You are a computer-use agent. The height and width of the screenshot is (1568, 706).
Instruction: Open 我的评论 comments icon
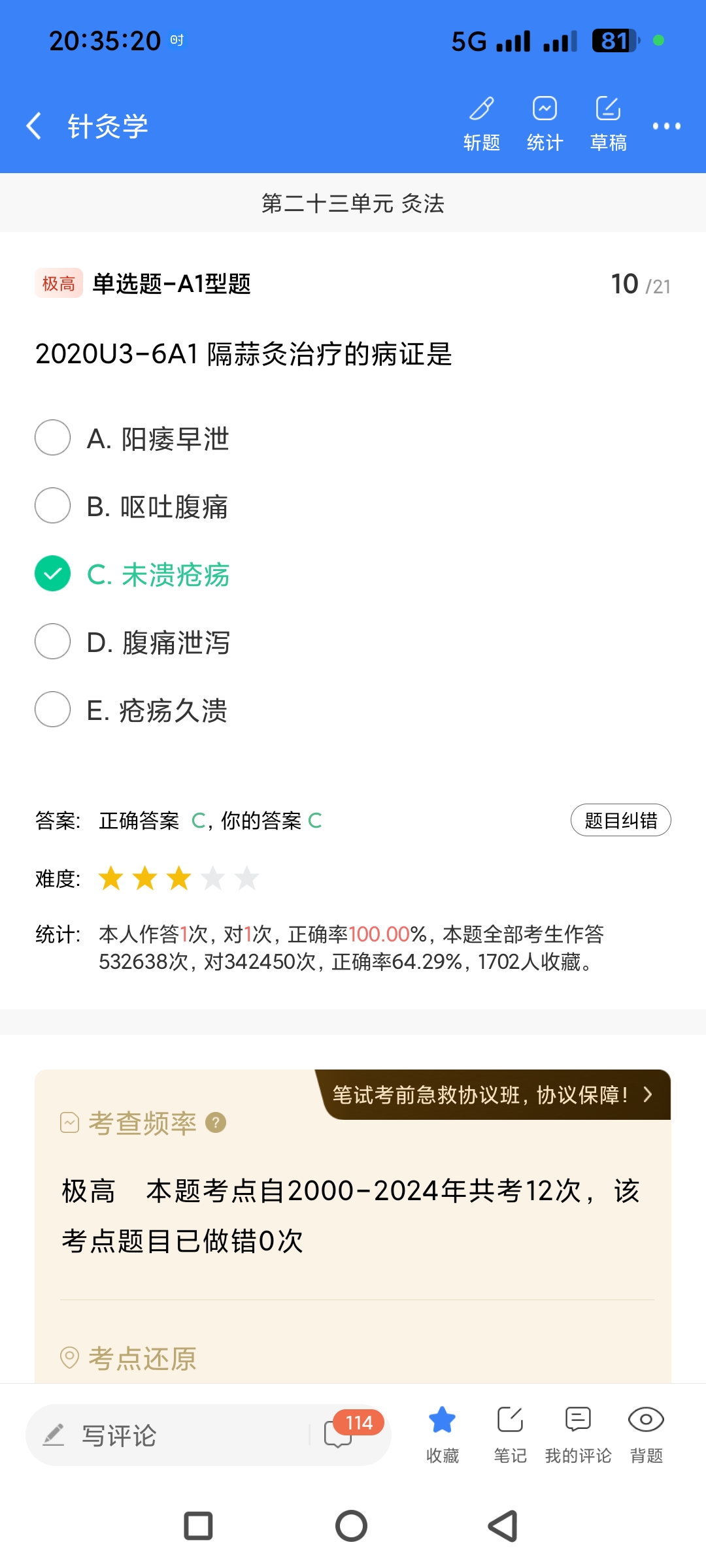pyautogui.click(x=578, y=1433)
